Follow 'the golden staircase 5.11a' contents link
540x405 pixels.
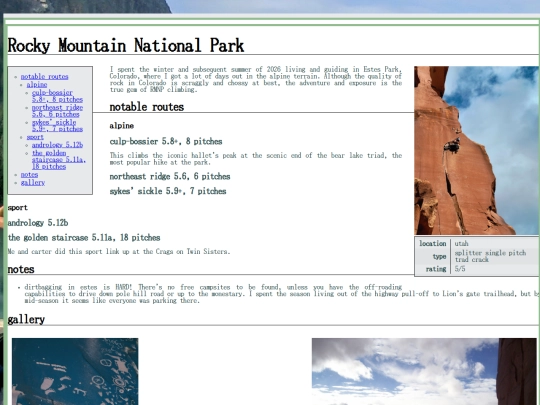[x=59, y=160]
